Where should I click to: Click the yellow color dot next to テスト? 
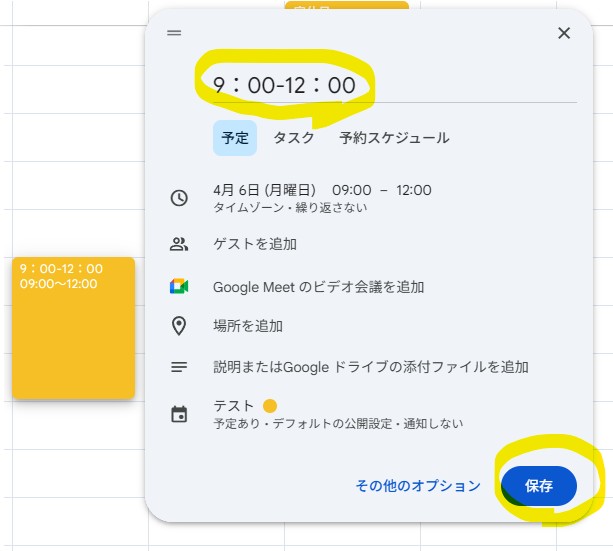(269, 406)
